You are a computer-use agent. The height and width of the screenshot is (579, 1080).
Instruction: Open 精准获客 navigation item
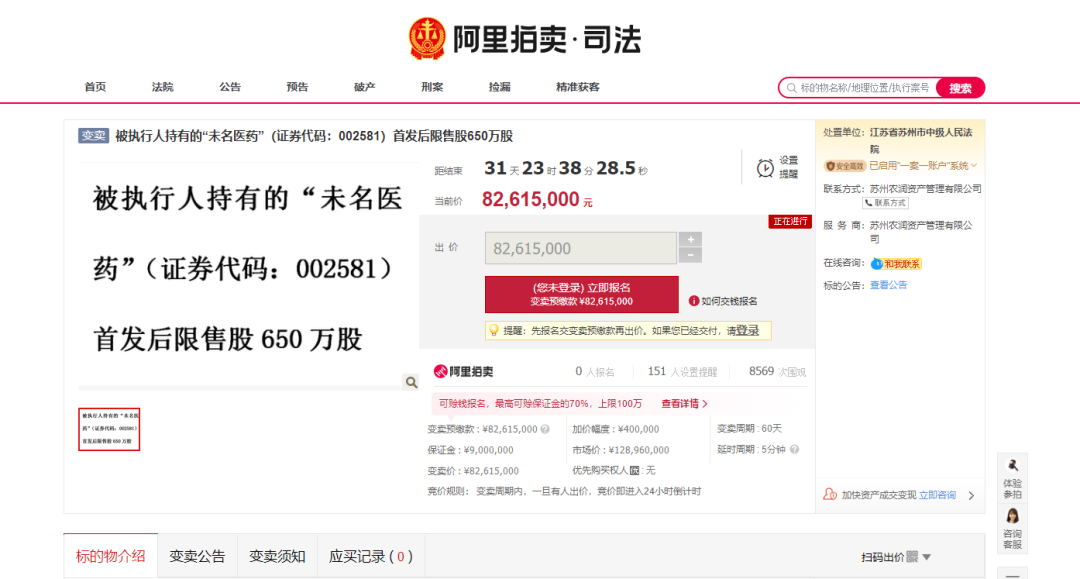coord(577,87)
